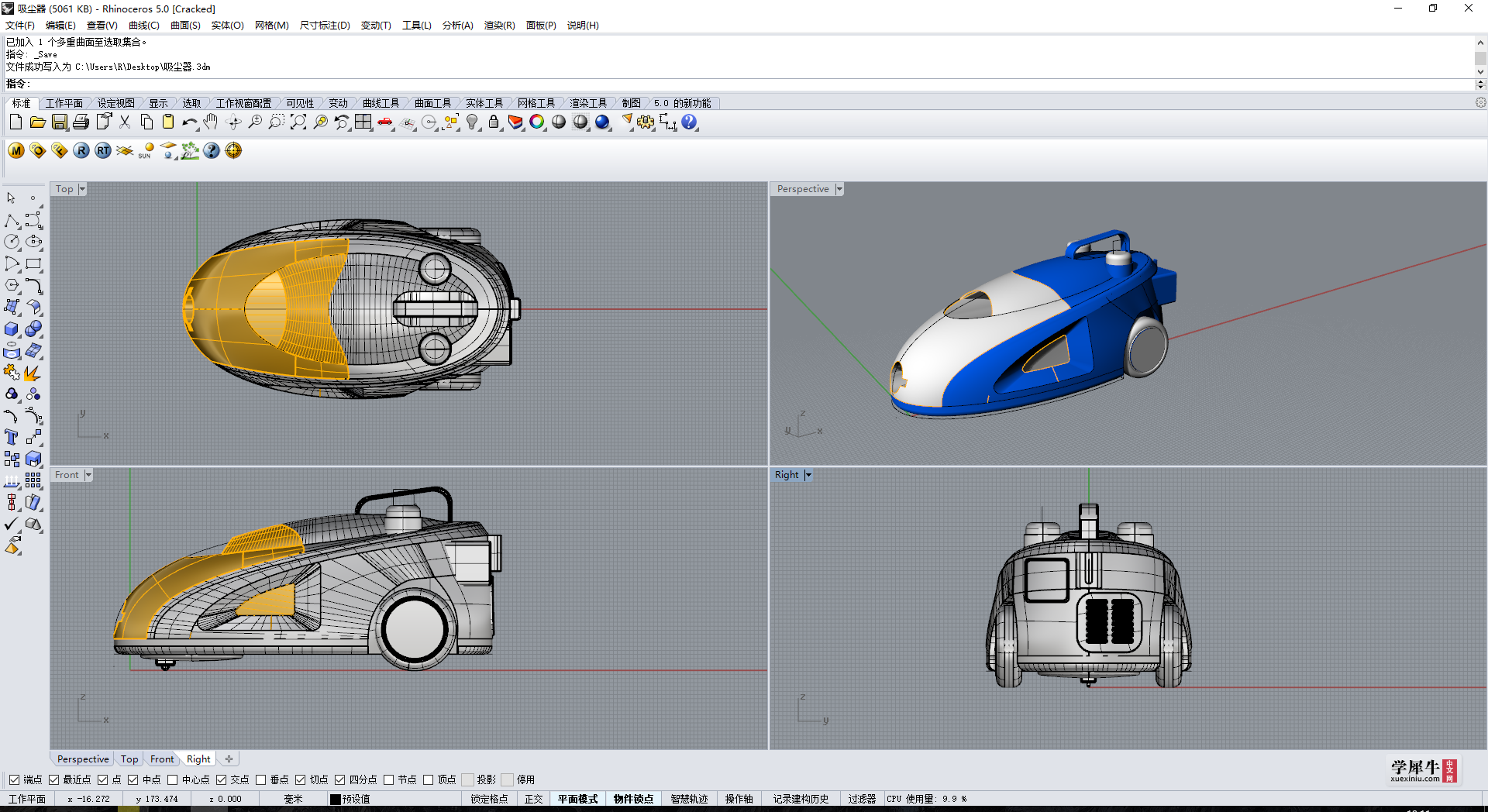The height and width of the screenshot is (812, 1488).
Task: Toggle 锁定格点 in the status bar
Action: click(489, 799)
